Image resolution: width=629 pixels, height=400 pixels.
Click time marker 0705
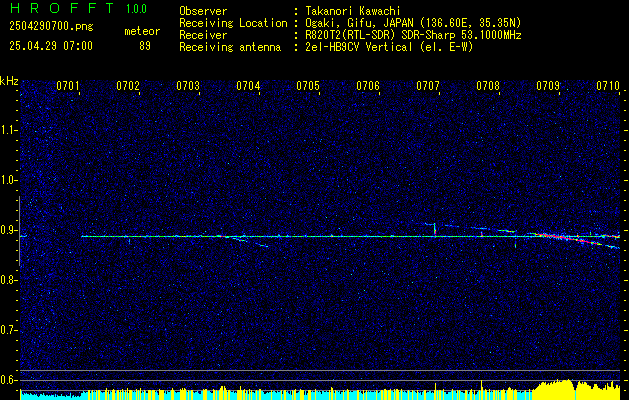tap(308, 85)
